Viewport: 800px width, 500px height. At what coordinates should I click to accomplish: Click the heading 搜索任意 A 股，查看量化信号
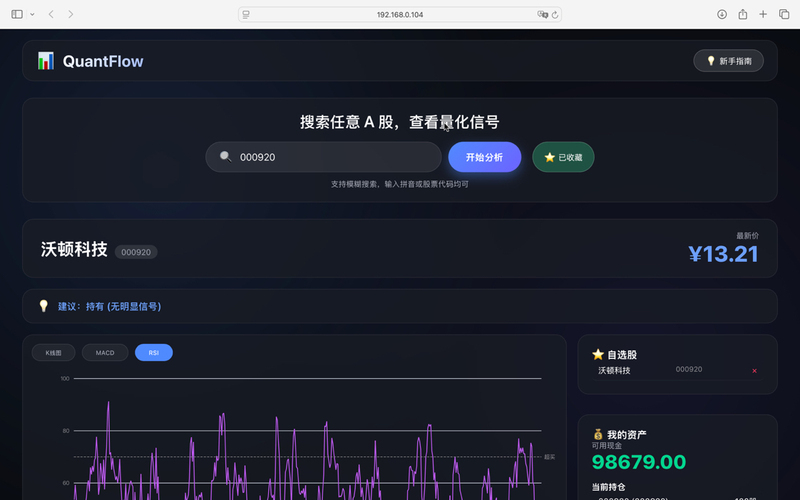(399, 122)
